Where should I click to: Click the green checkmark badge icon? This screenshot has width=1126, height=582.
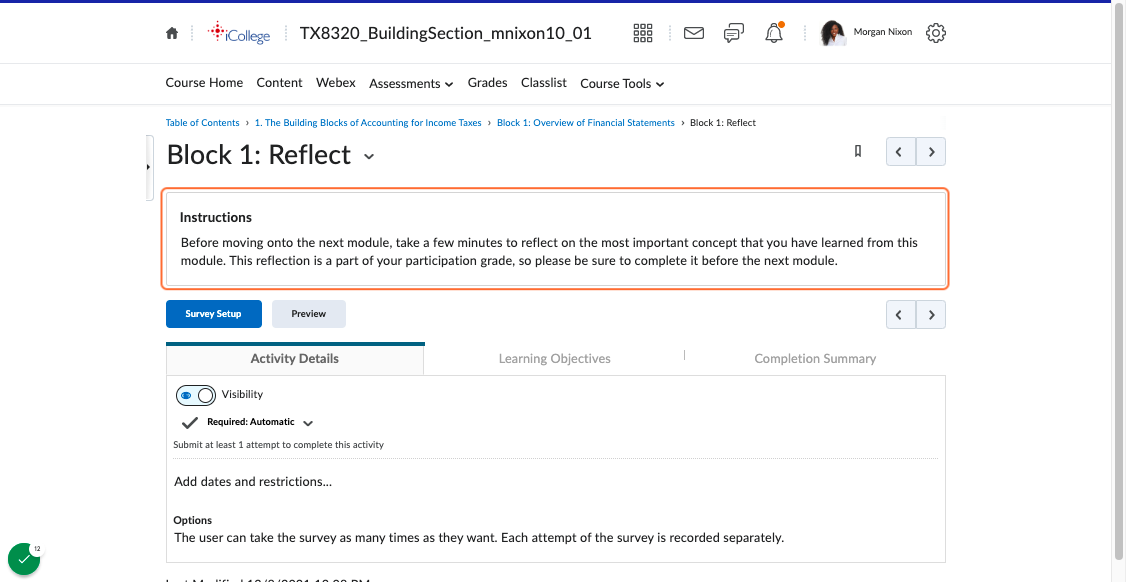(24, 559)
